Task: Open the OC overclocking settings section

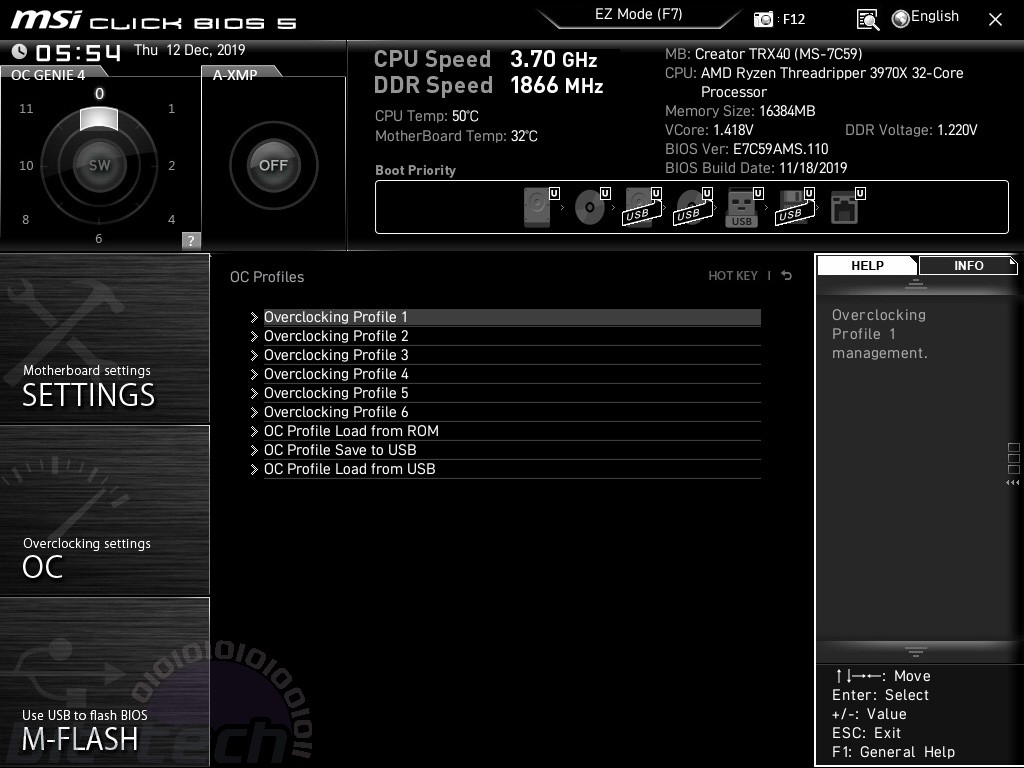Action: coord(104,511)
